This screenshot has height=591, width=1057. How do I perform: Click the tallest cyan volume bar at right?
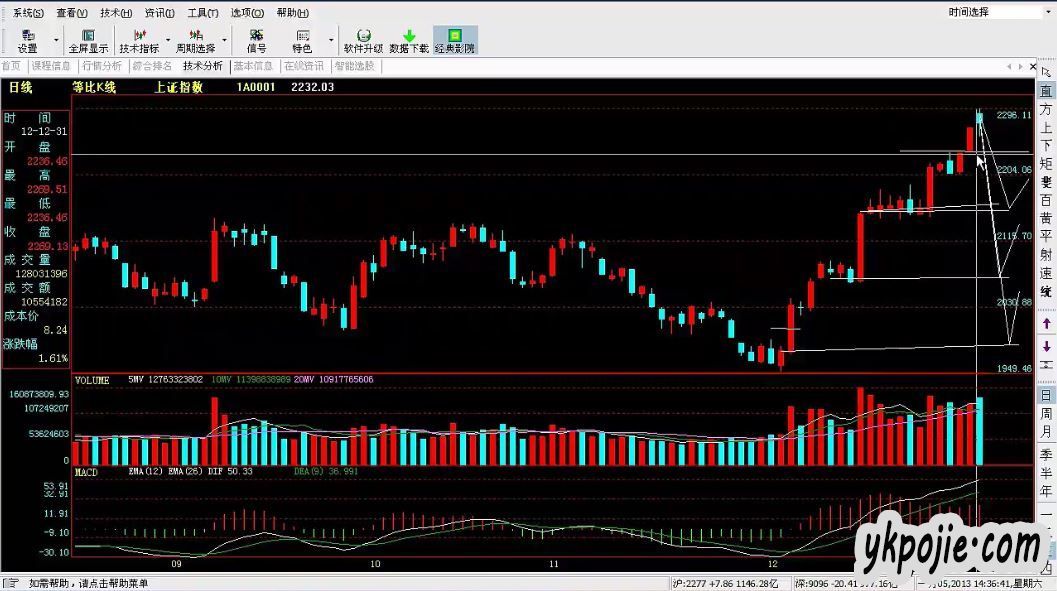pos(980,431)
